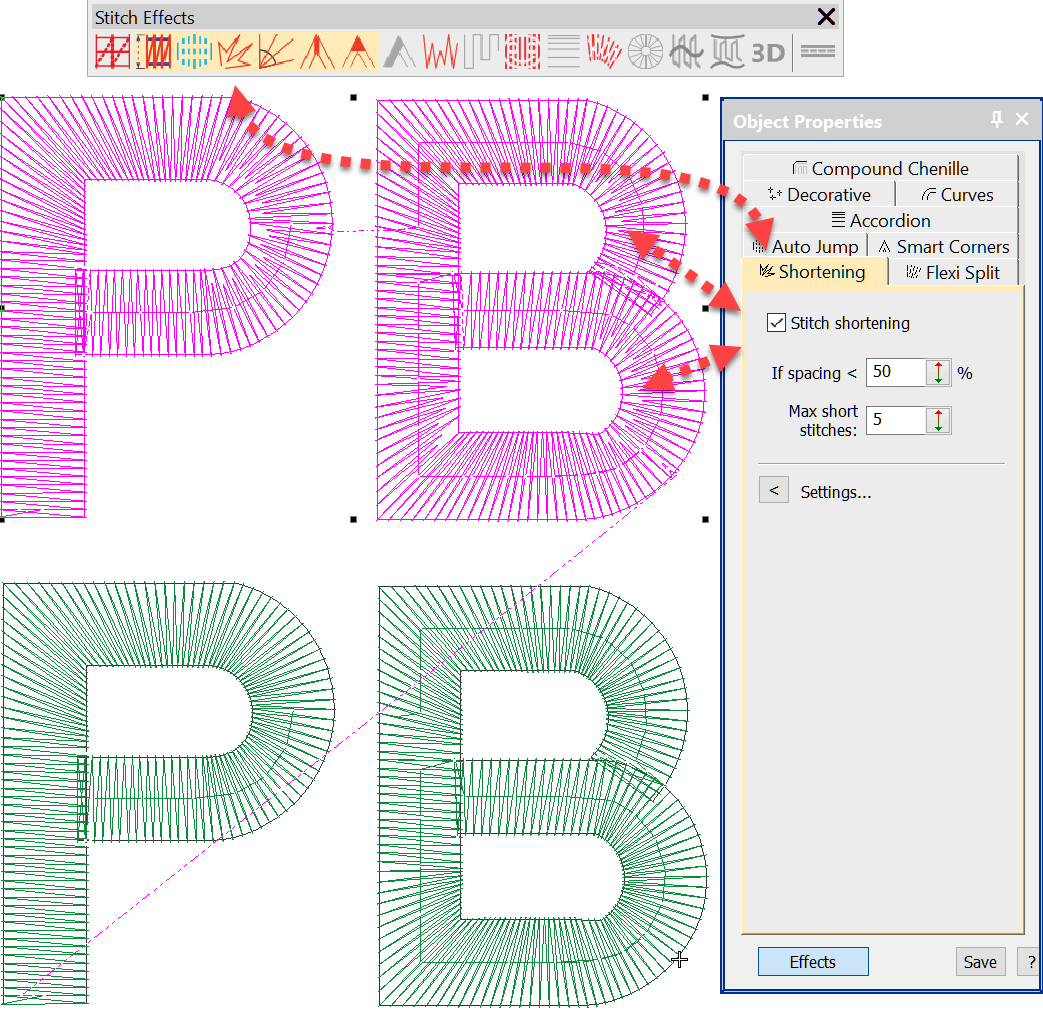Switch to the Flexi Split tab

pos(953,271)
